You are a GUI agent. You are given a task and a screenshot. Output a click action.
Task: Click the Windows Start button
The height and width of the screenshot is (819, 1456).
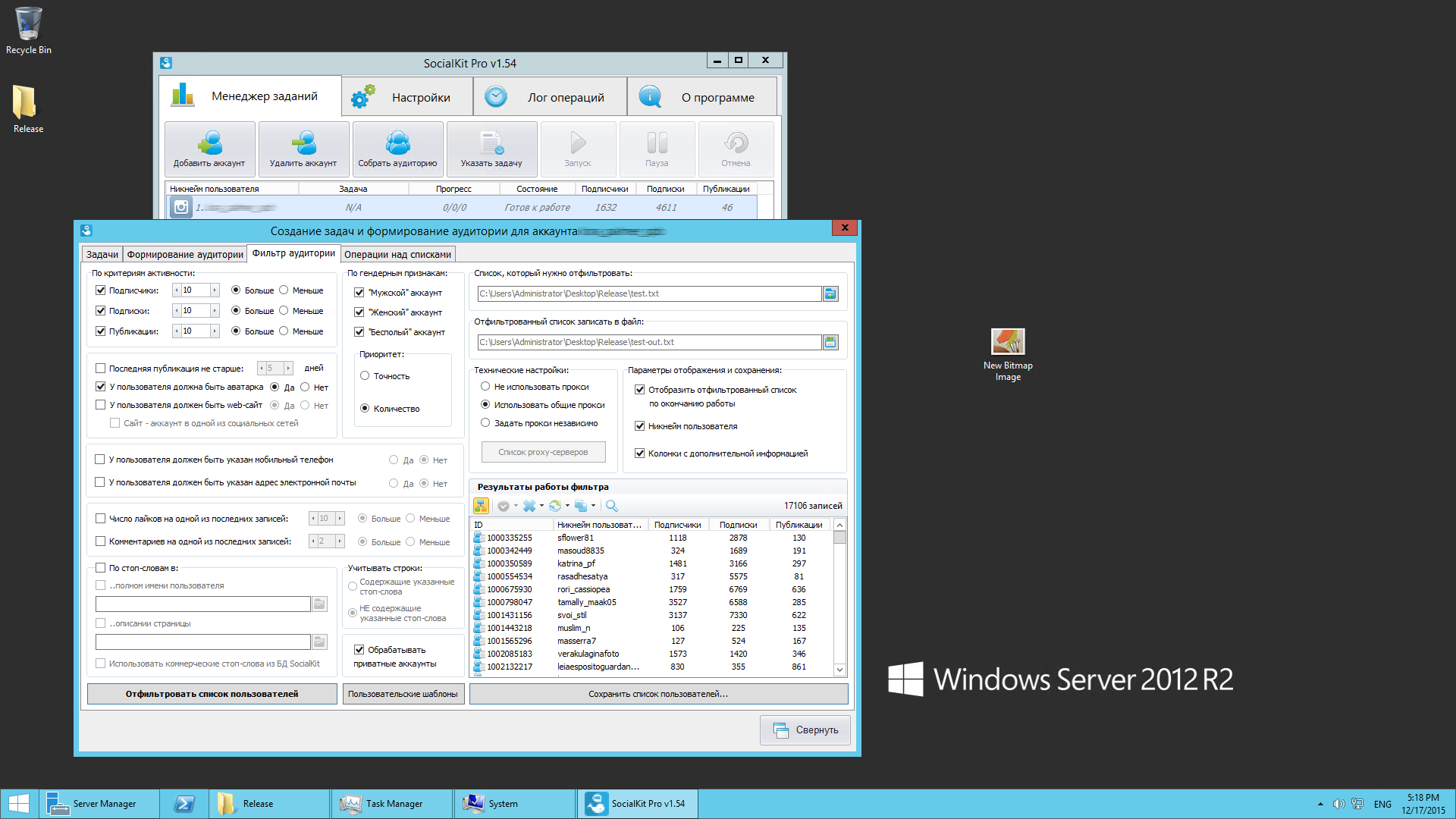[x=19, y=804]
